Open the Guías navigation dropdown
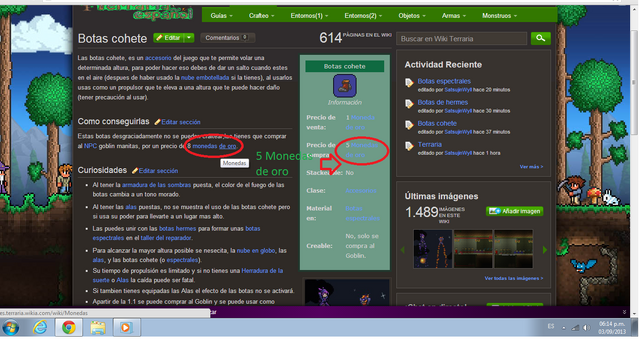640x360 pixels. 221,16
